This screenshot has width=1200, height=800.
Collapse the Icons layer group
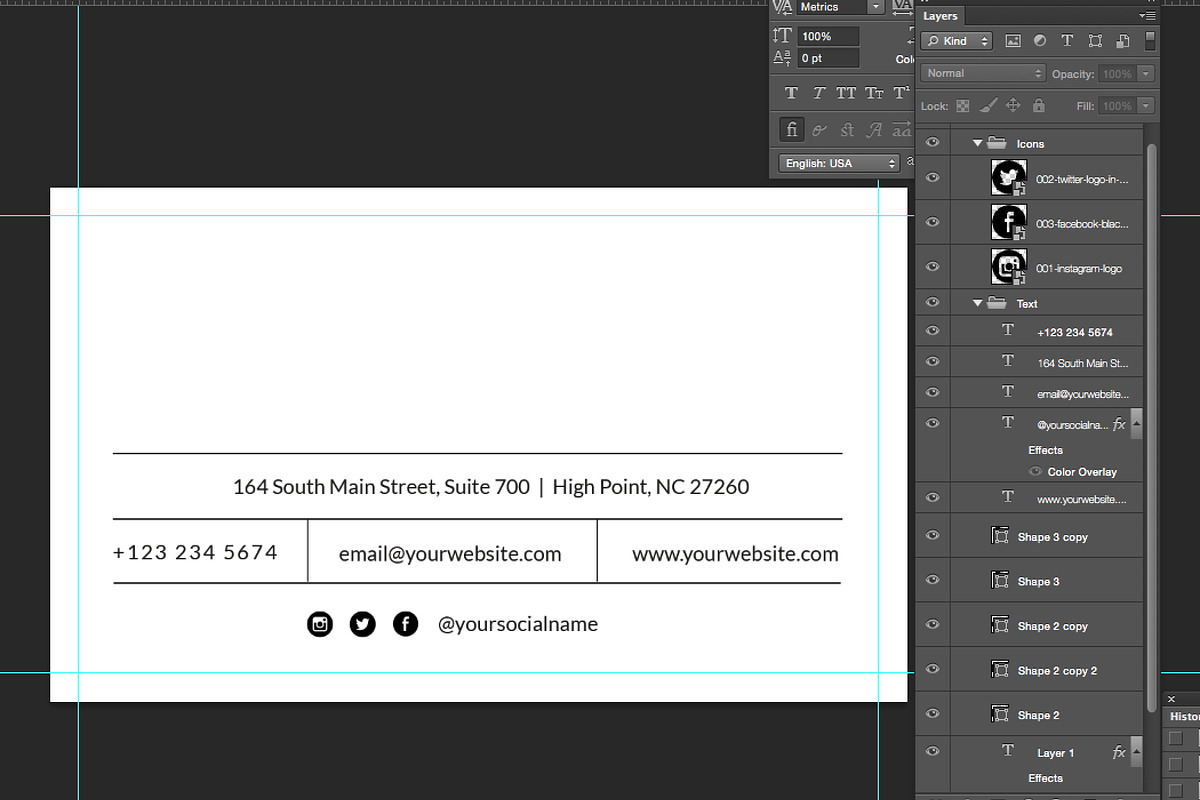pyautogui.click(x=978, y=143)
